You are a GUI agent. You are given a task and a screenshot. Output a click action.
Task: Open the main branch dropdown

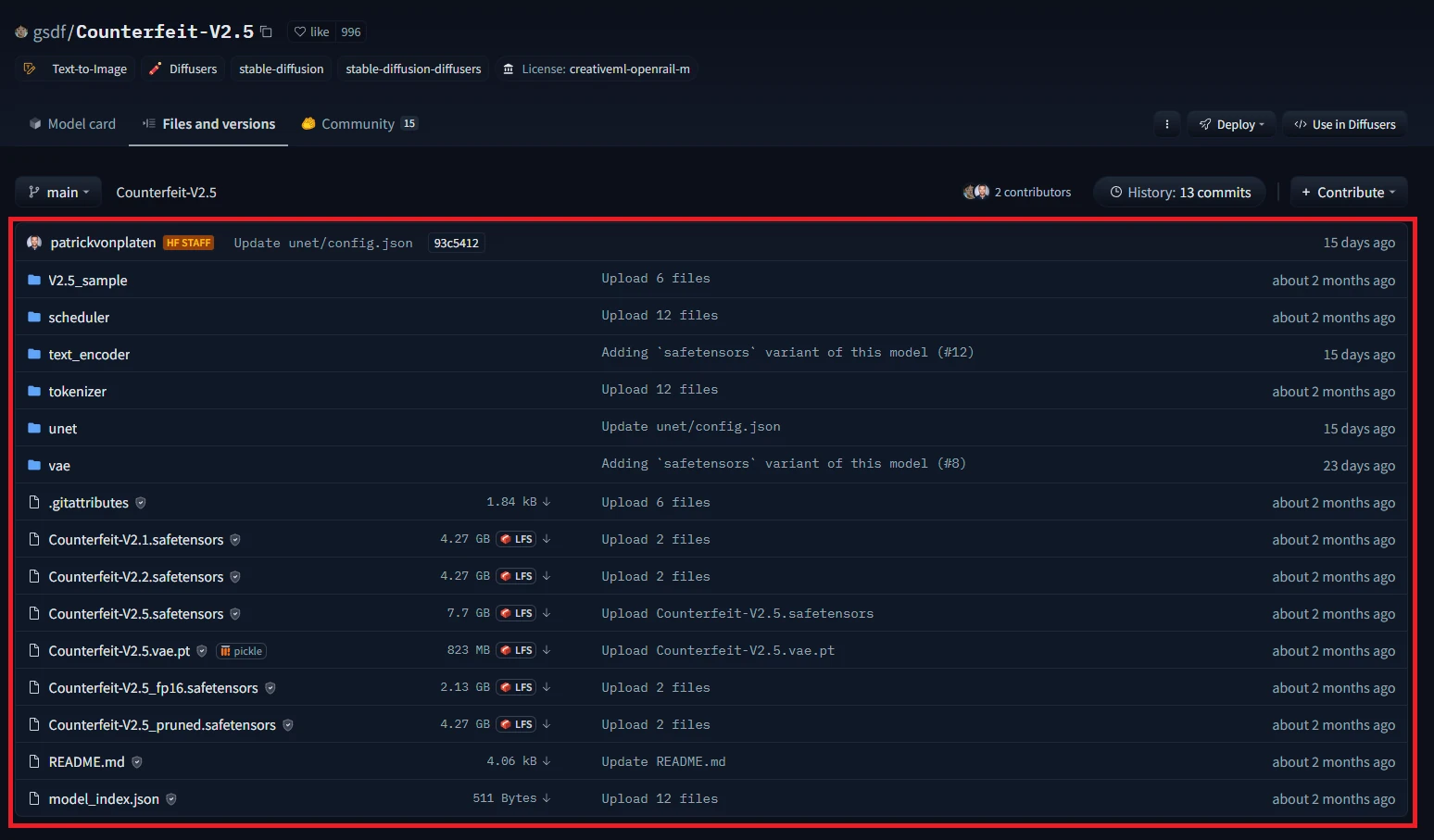tap(58, 193)
